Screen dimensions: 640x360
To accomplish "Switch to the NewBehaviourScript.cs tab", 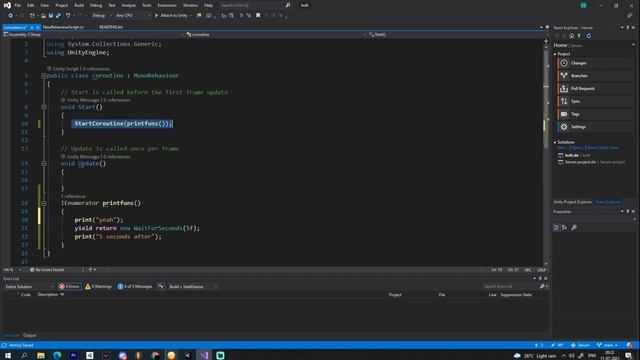I will tap(63, 27).
